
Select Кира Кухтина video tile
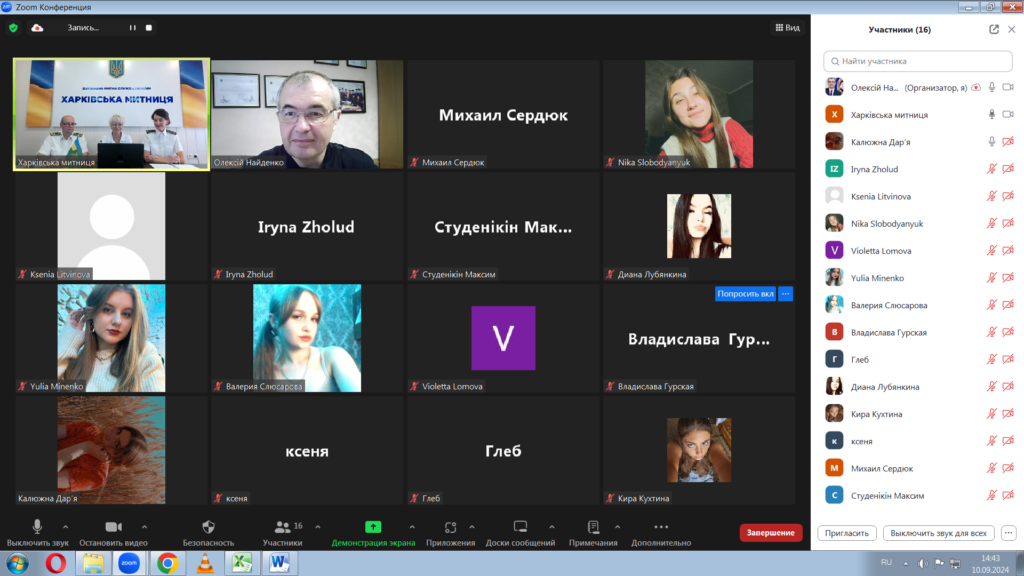(x=699, y=450)
